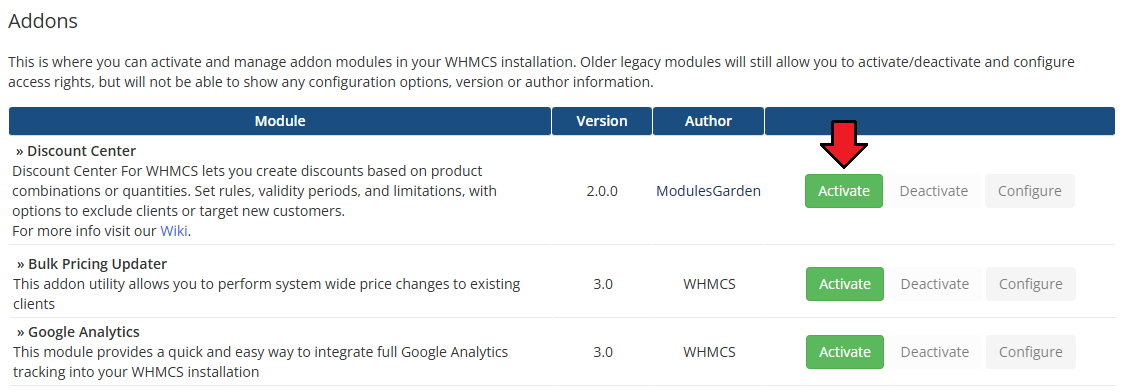1121x392 pixels.
Task: Click Deactivate for Google Analytics
Action: 934,352
